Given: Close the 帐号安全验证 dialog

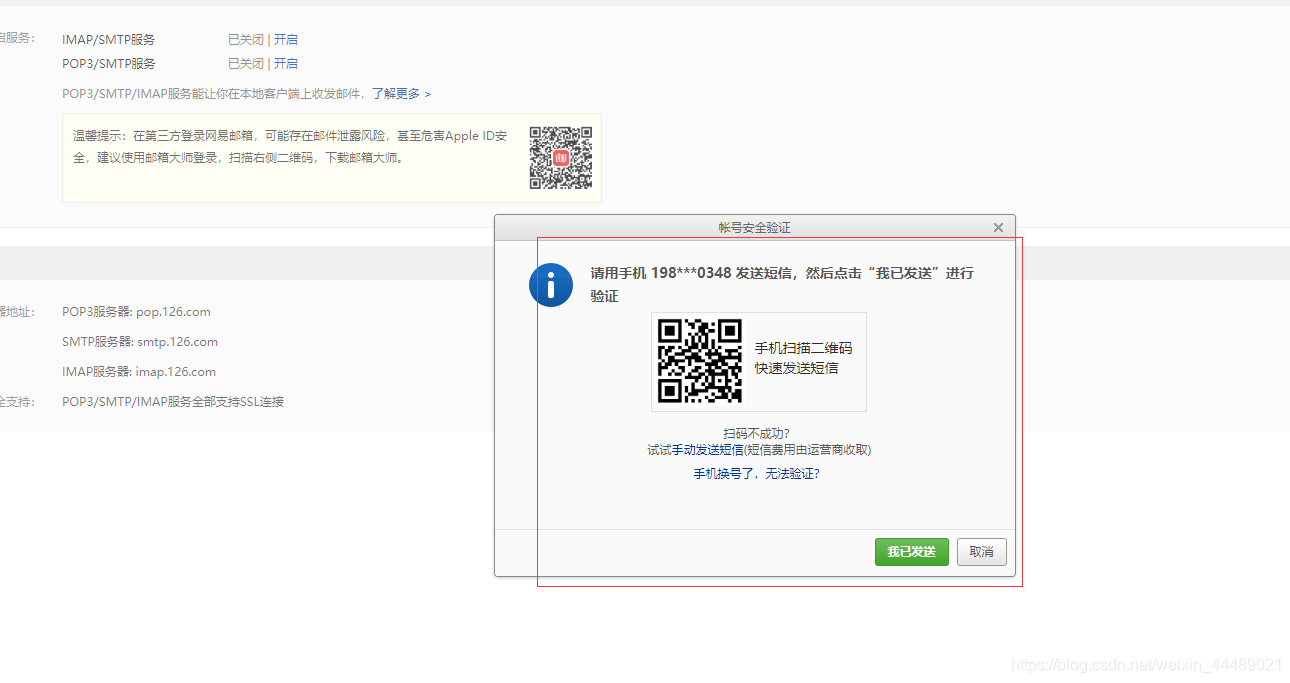Looking at the screenshot, I should point(998,228).
